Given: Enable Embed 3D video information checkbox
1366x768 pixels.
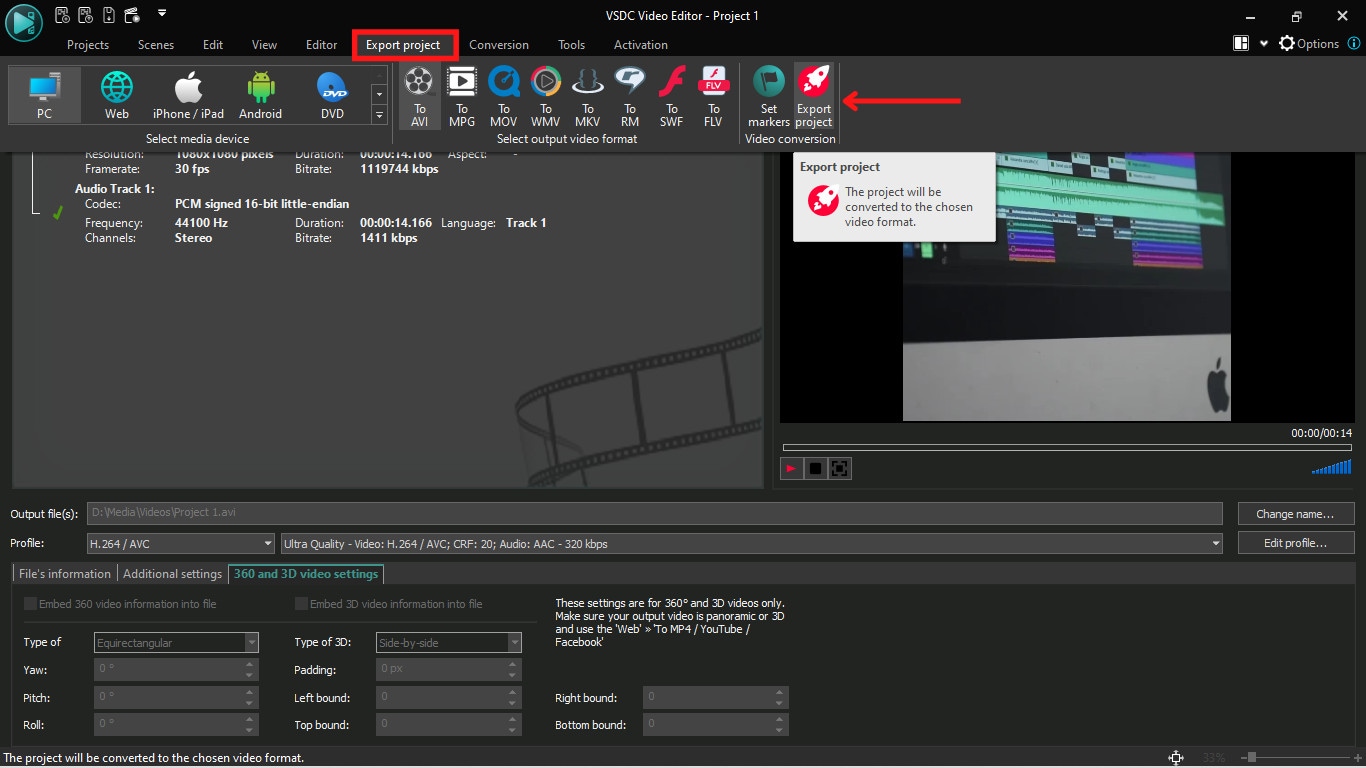Looking at the screenshot, I should [301, 604].
